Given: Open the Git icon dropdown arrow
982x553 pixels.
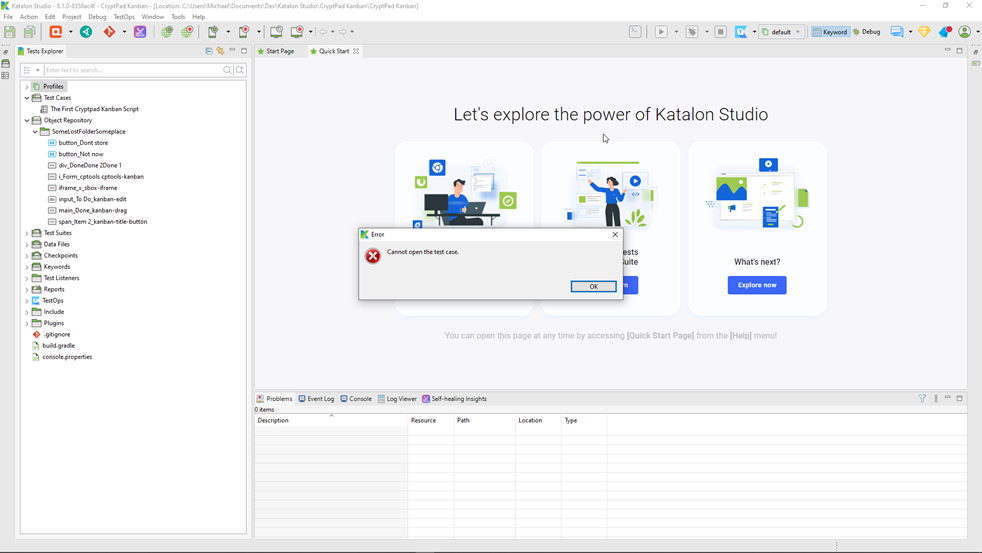Looking at the screenshot, I should coord(124,32).
